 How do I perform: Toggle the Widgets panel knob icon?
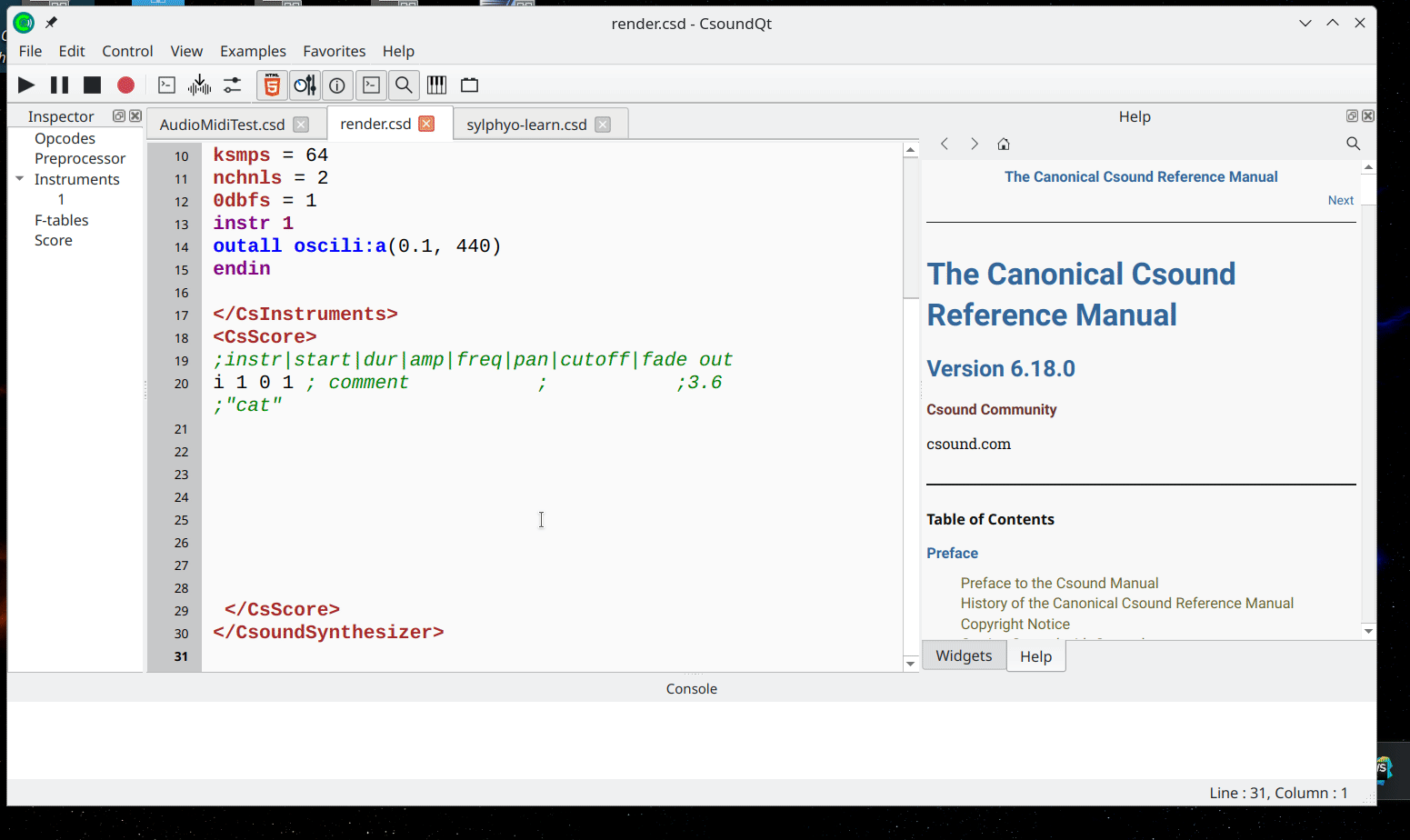[x=305, y=85]
